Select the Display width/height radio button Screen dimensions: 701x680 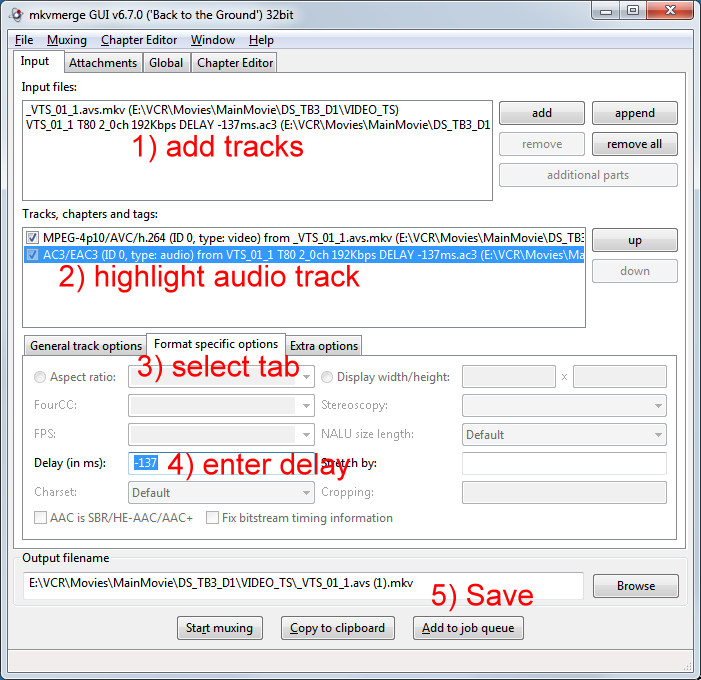[x=327, y=377]
